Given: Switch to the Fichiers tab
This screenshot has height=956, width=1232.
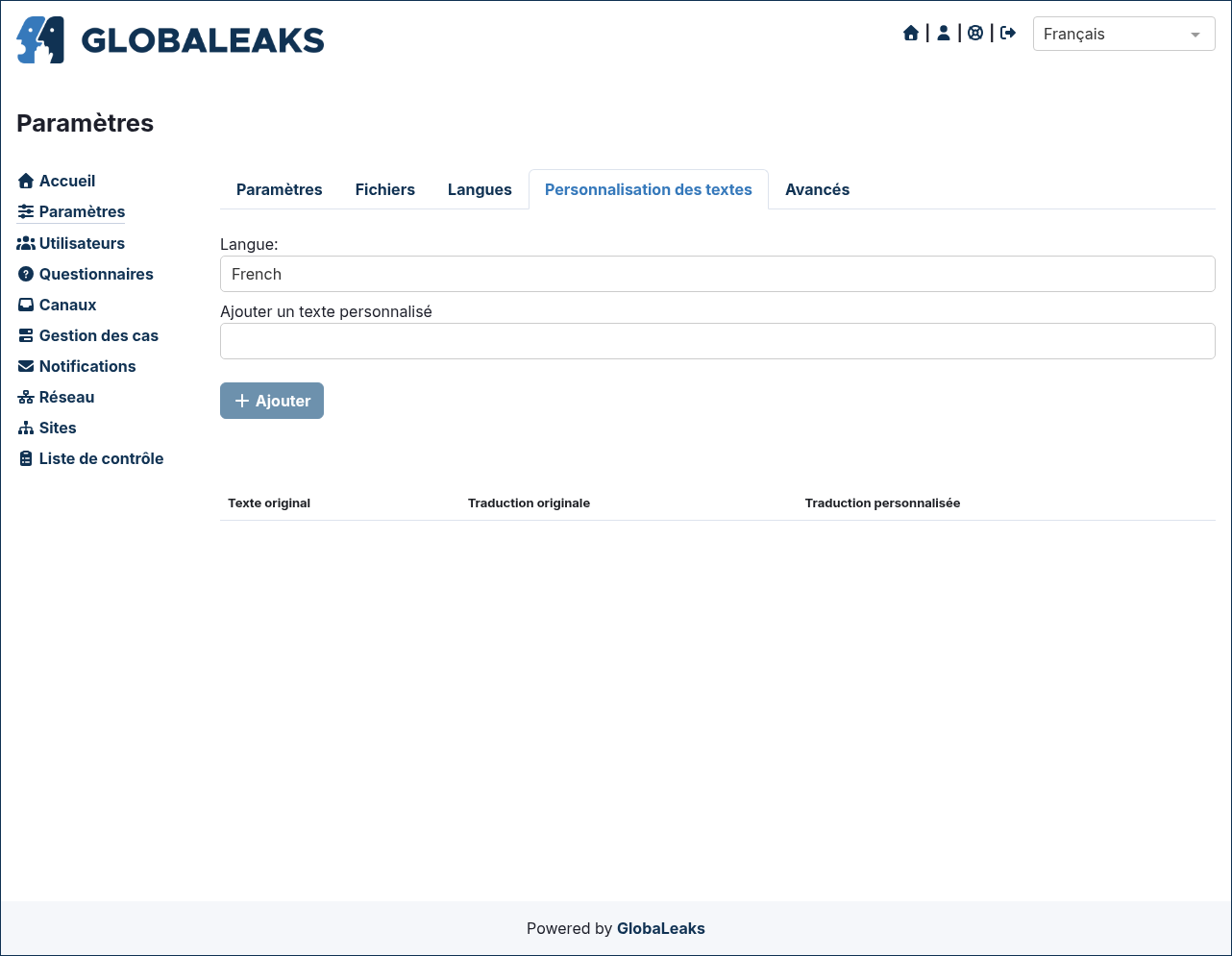Looking at the screenshot, I should [x=385, y=189].
